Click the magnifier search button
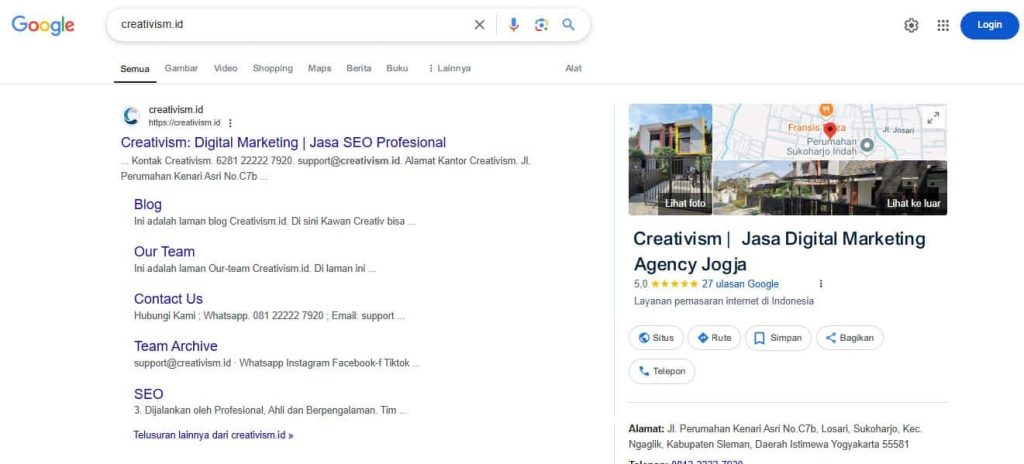This screenshot has width=1024, height=464. click(x=569, y=25)
